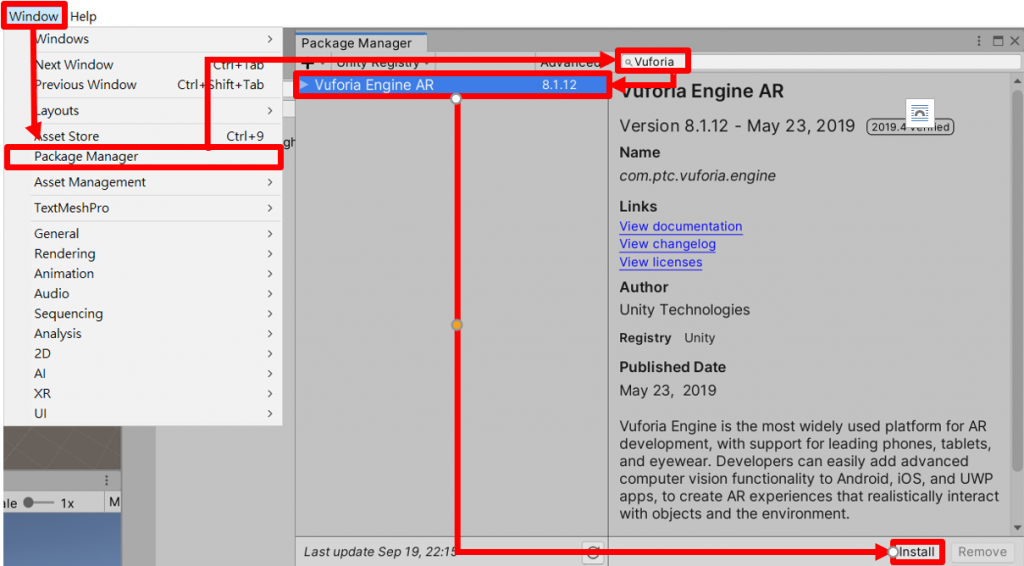Open the Game view options kebab
Screen dimensions: 1024x566
(106, 480)
